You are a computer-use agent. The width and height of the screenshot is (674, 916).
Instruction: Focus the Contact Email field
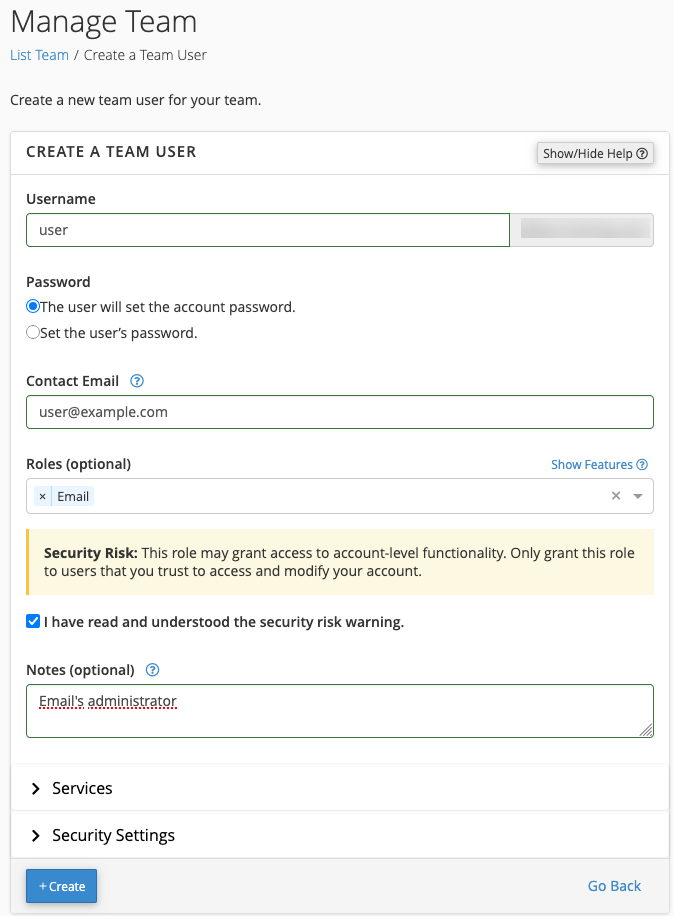coord(339,412)
